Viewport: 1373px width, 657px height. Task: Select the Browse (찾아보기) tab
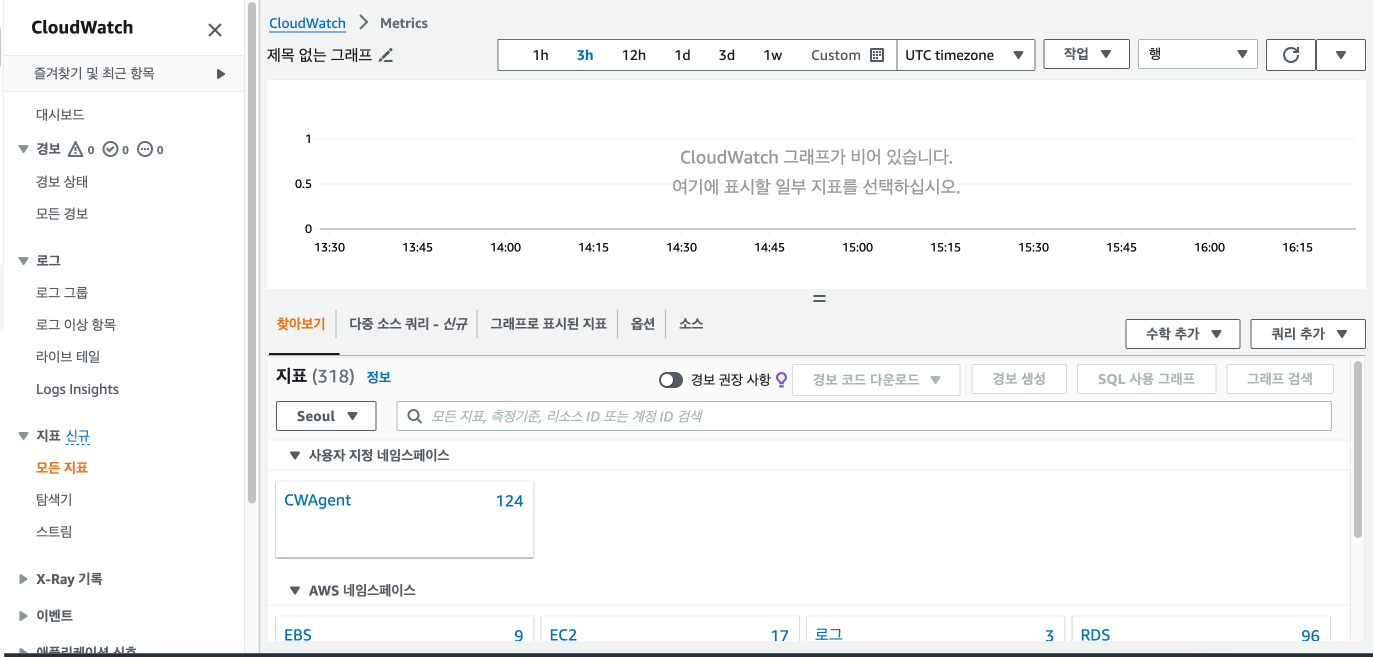(301, 324)
